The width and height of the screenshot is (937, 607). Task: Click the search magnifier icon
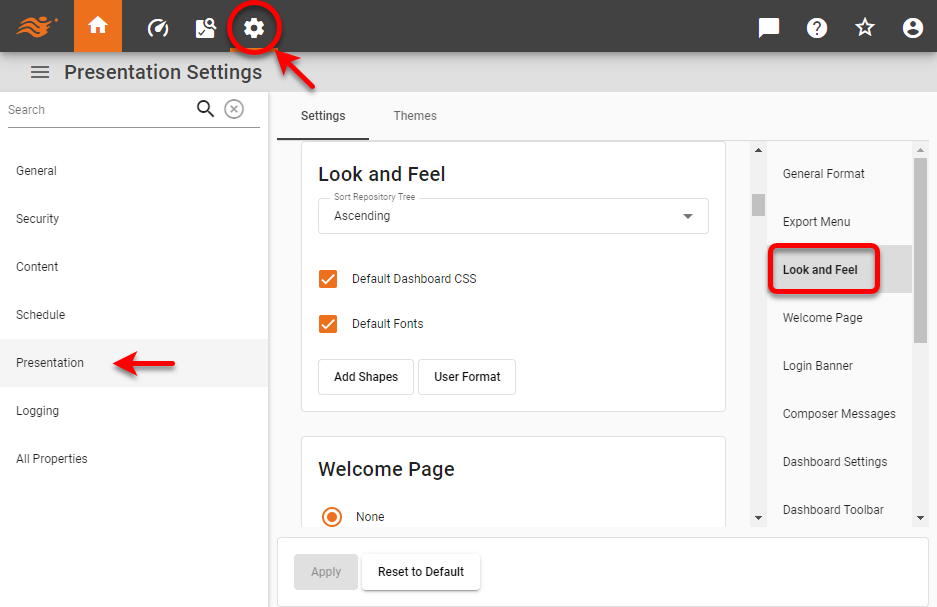(205, 109)
